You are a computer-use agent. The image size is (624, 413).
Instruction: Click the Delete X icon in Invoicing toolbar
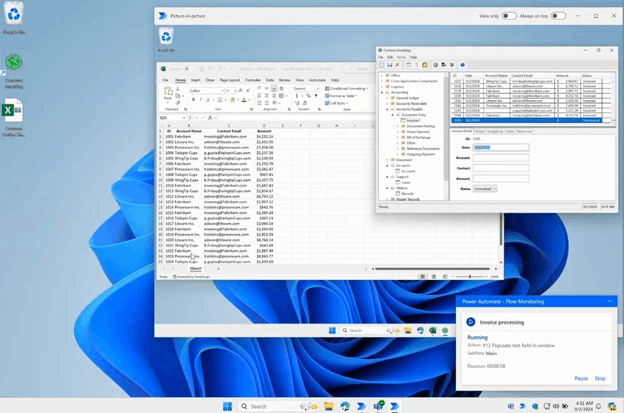[397, 65]
